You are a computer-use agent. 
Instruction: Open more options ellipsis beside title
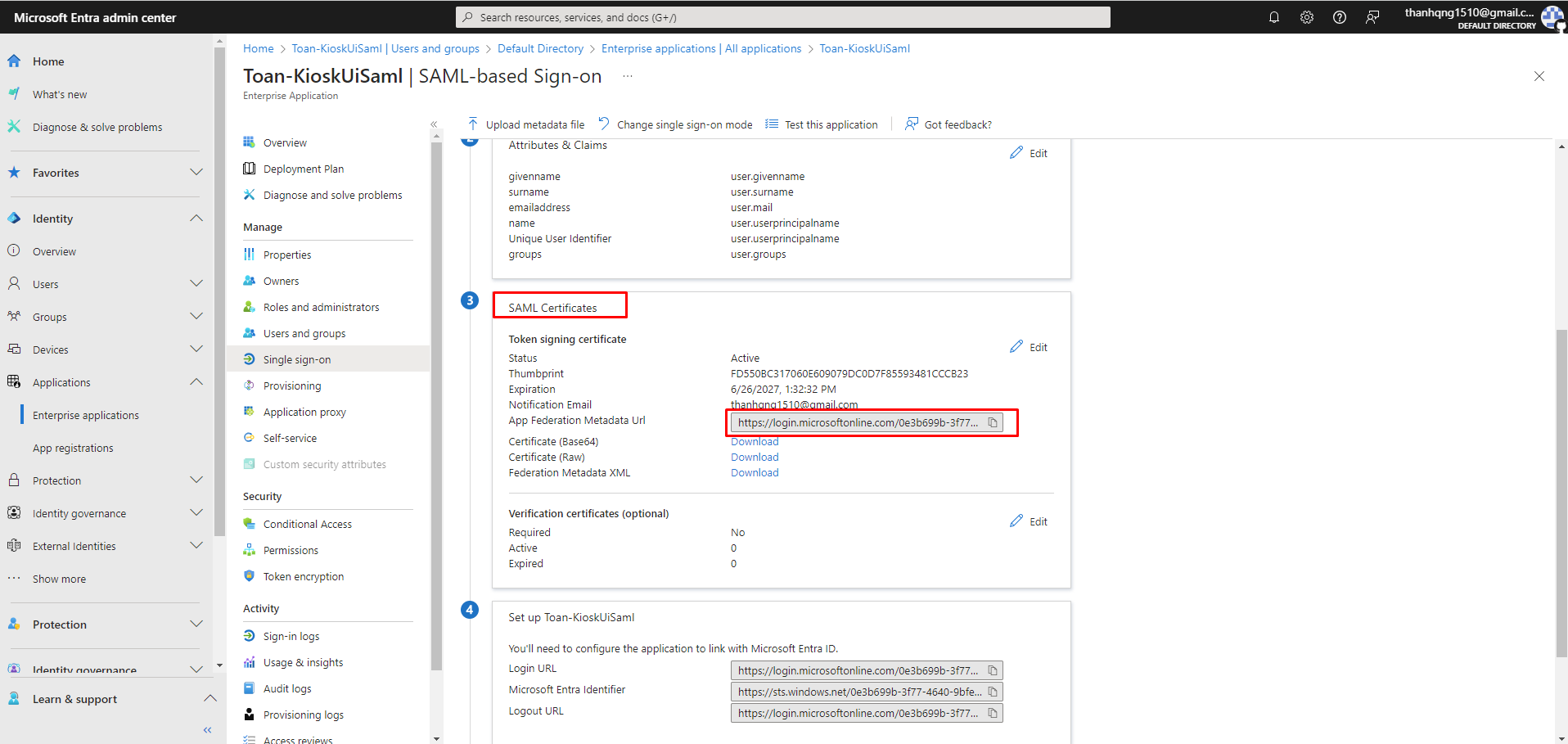point(628,76)
